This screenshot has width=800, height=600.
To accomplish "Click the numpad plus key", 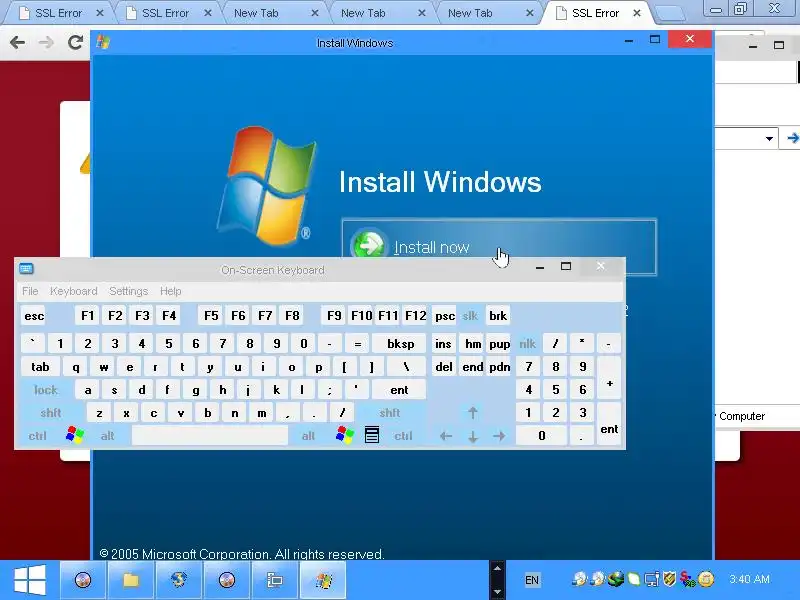I will pos(609,379).
